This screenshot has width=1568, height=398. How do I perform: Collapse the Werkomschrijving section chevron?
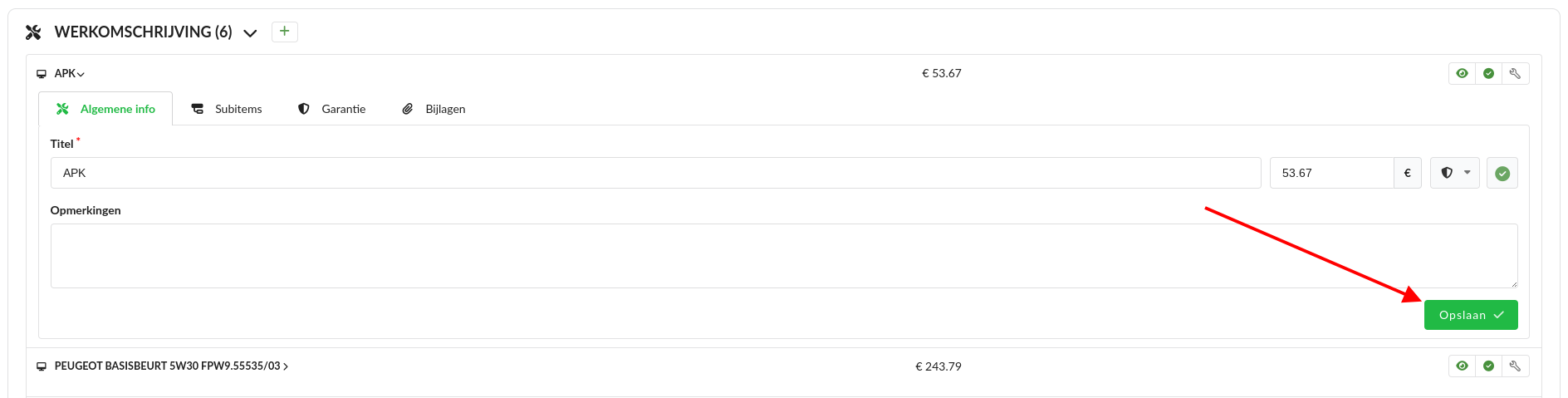coord(250,33)
